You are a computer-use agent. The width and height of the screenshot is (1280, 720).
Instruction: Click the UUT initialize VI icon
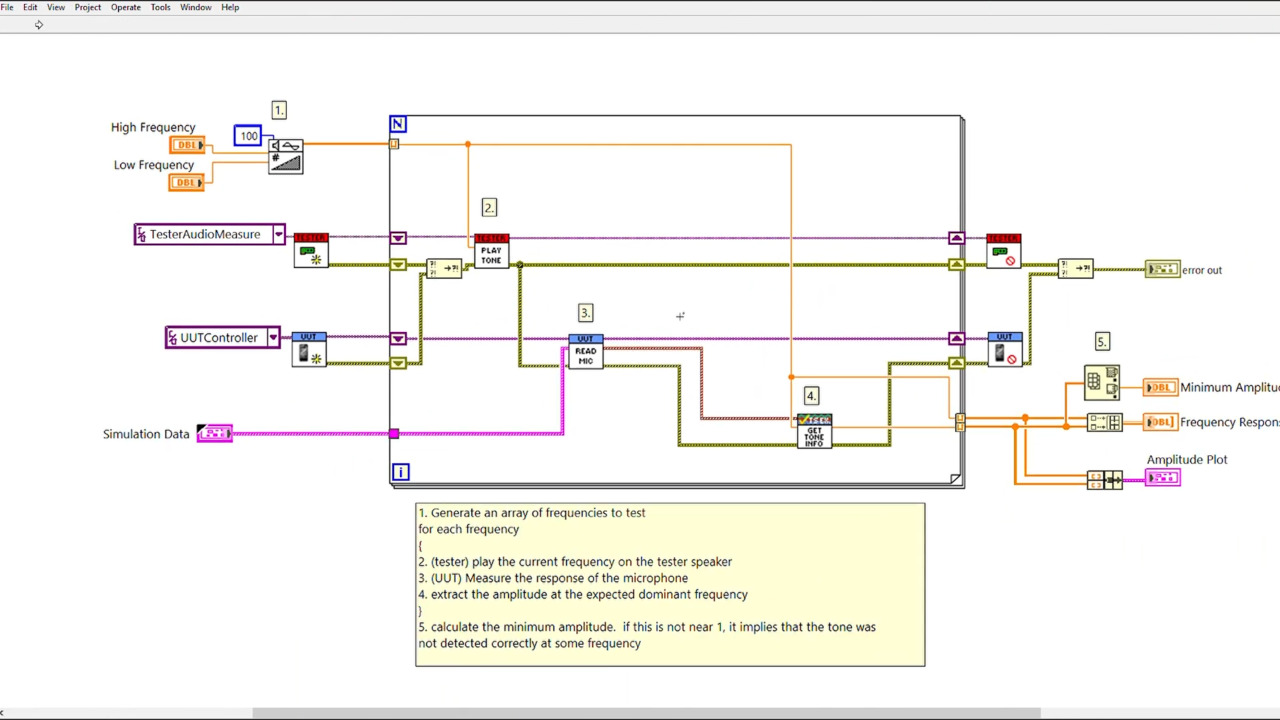(x=309, y=350)
